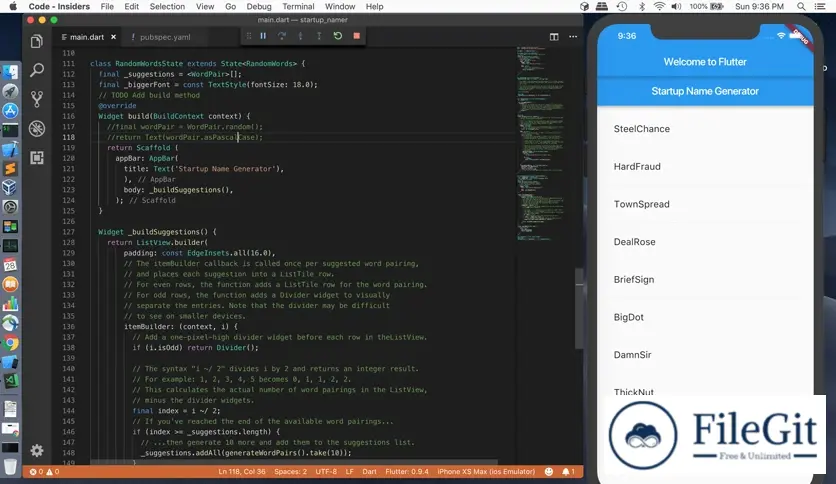Open Finder from the Dock
This screenshot has height=484, width=836.
pos(10,72)
